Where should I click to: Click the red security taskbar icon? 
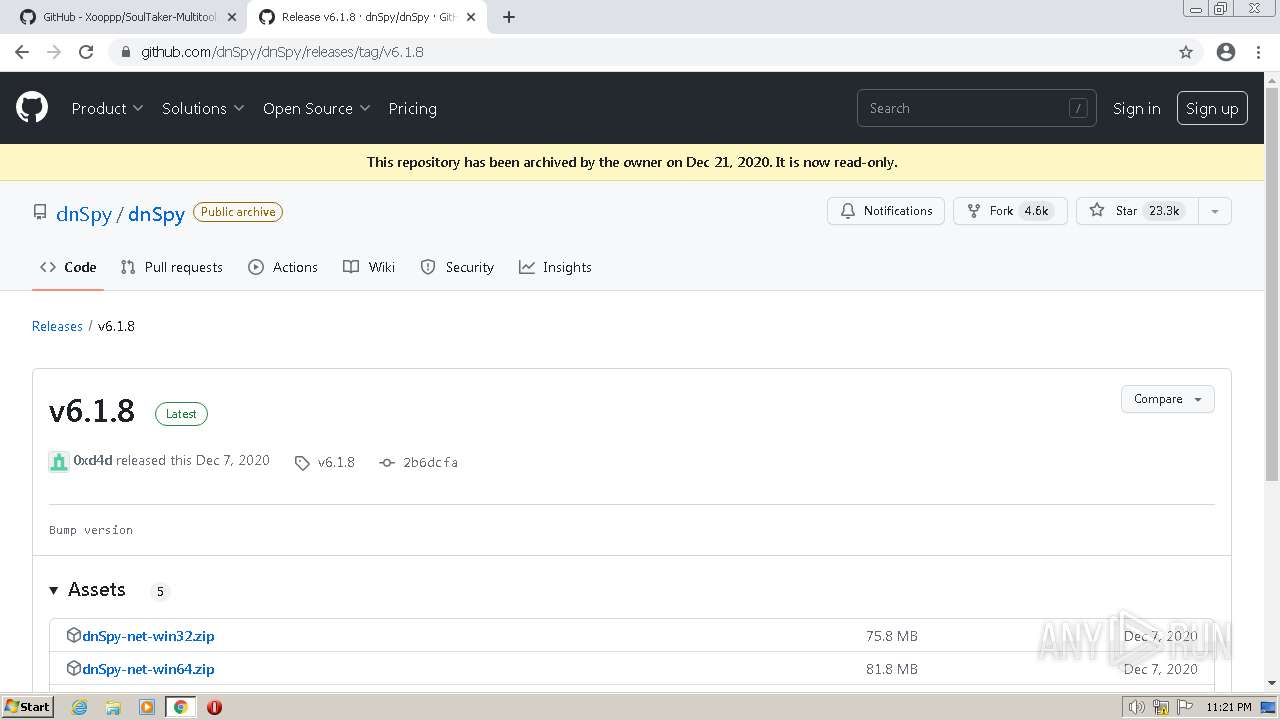click(214, 707)
